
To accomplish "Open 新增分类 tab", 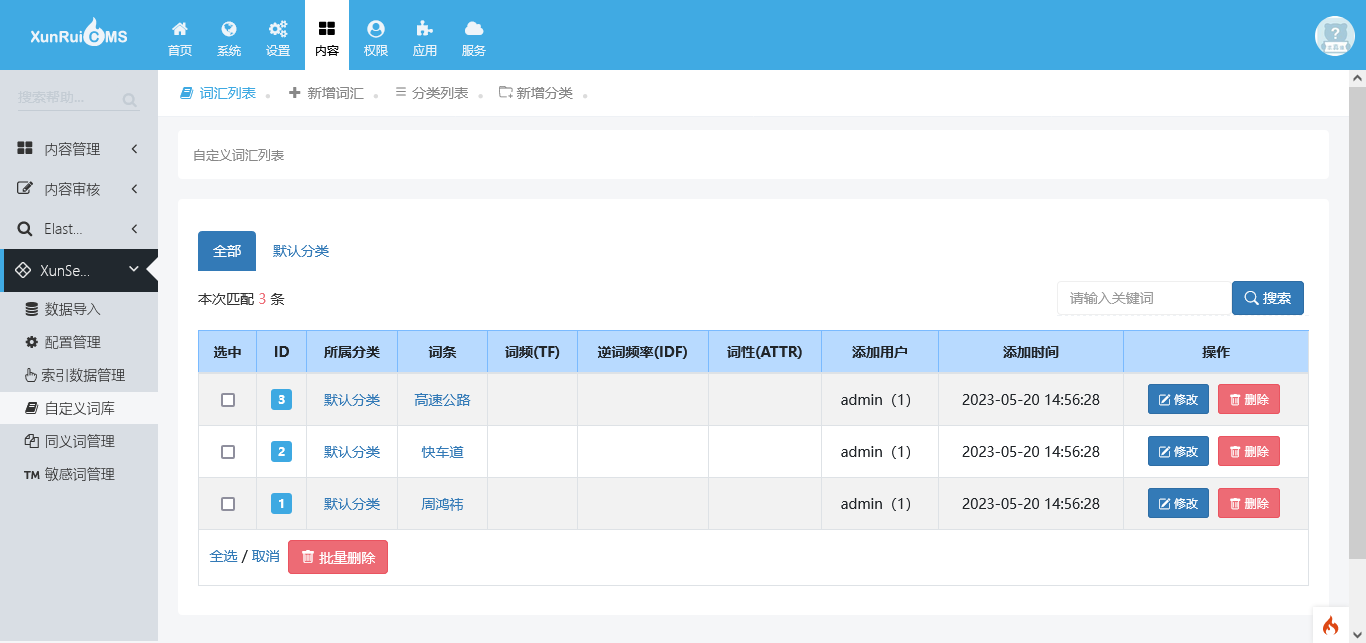I will point(536,93).
